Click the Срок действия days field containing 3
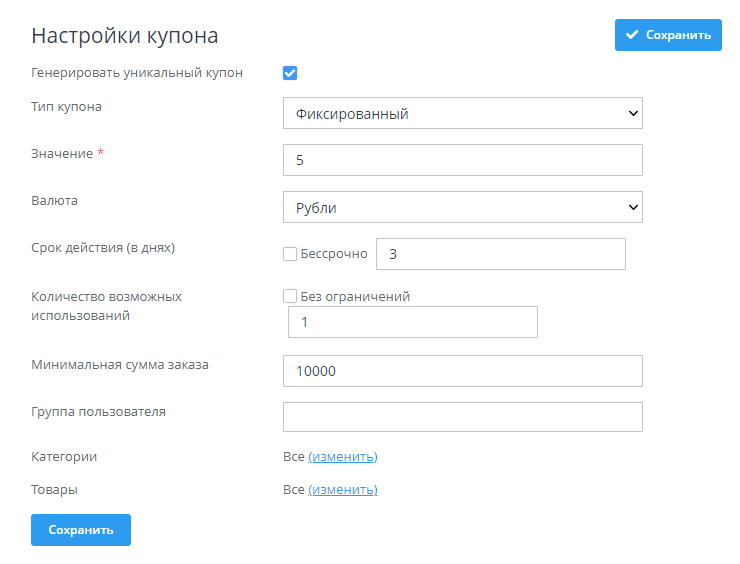740x564 pixels. click(x=500, y=254)
